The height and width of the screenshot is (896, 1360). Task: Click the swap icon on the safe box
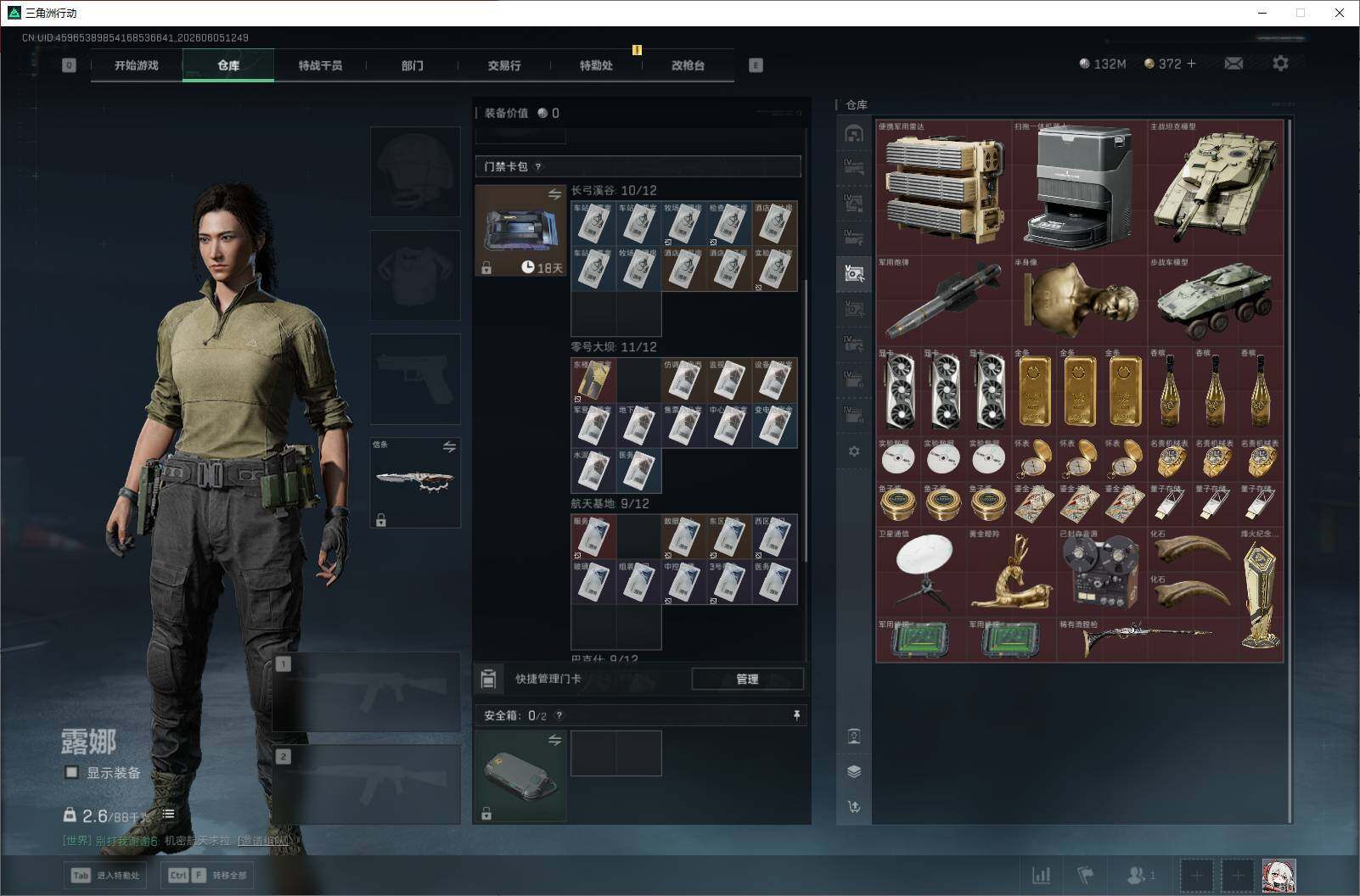click(x=554, y=740)
